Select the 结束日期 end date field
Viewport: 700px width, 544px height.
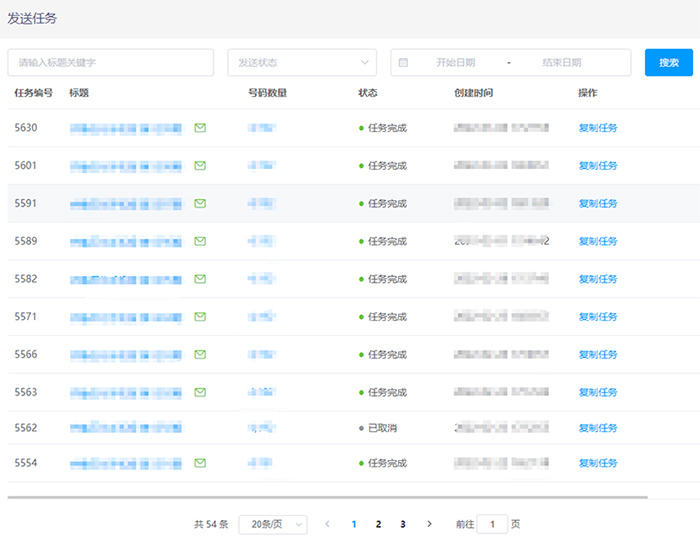[x=561, y=62]
